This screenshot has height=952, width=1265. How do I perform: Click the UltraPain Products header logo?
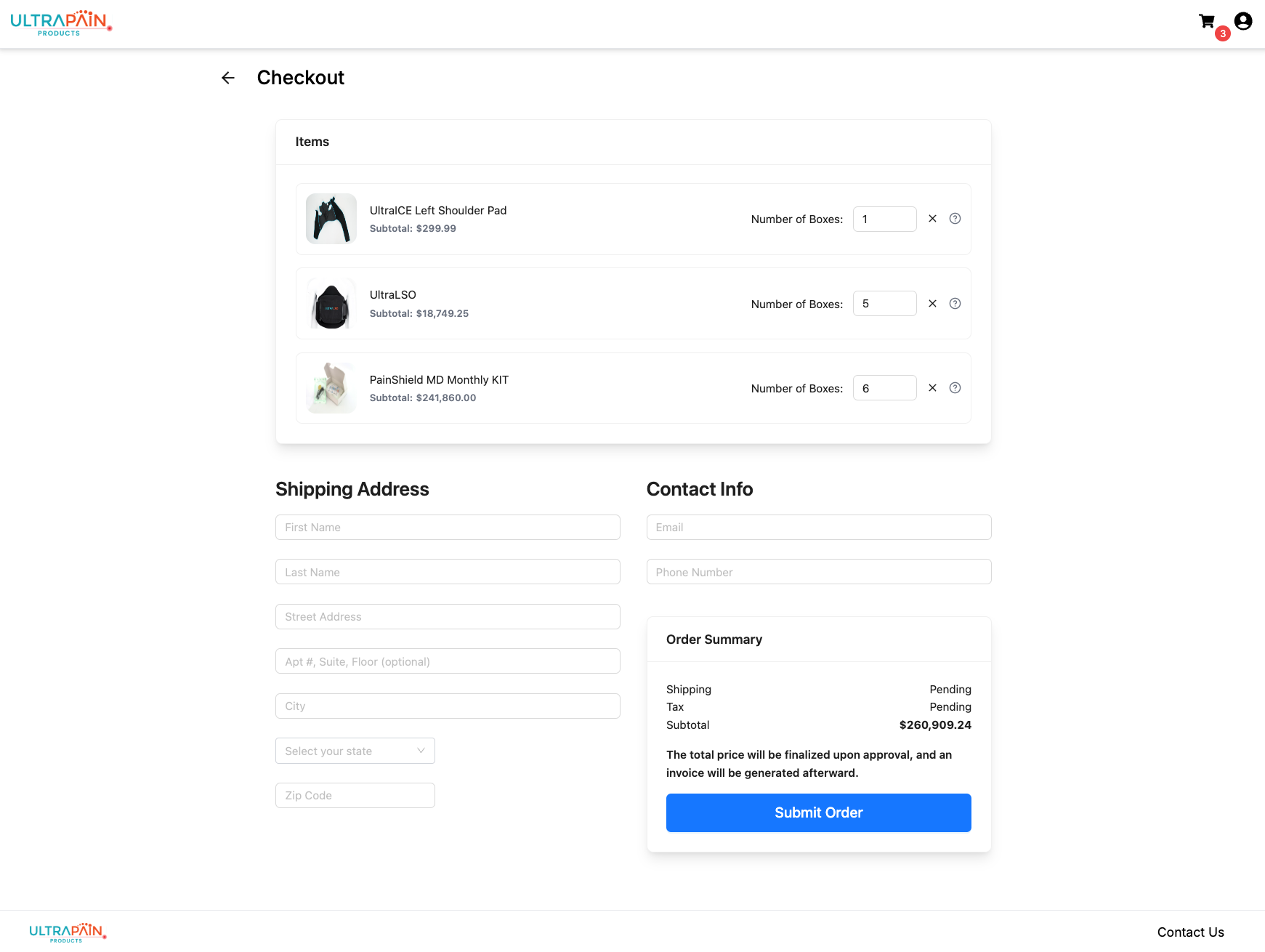pyautogui.click(x=61, y=23)
